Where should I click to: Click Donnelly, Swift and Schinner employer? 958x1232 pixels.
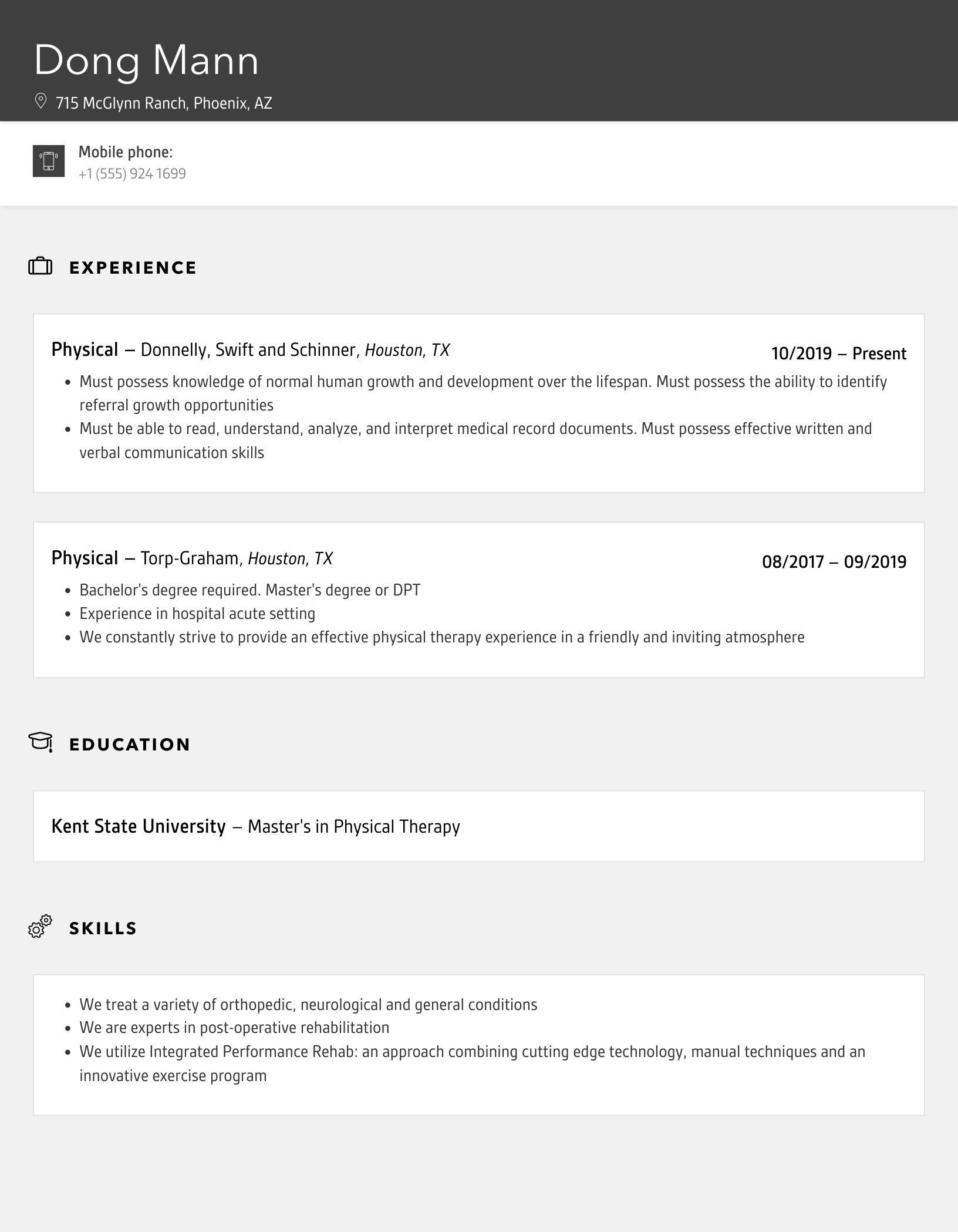click(x=248, y=350)
